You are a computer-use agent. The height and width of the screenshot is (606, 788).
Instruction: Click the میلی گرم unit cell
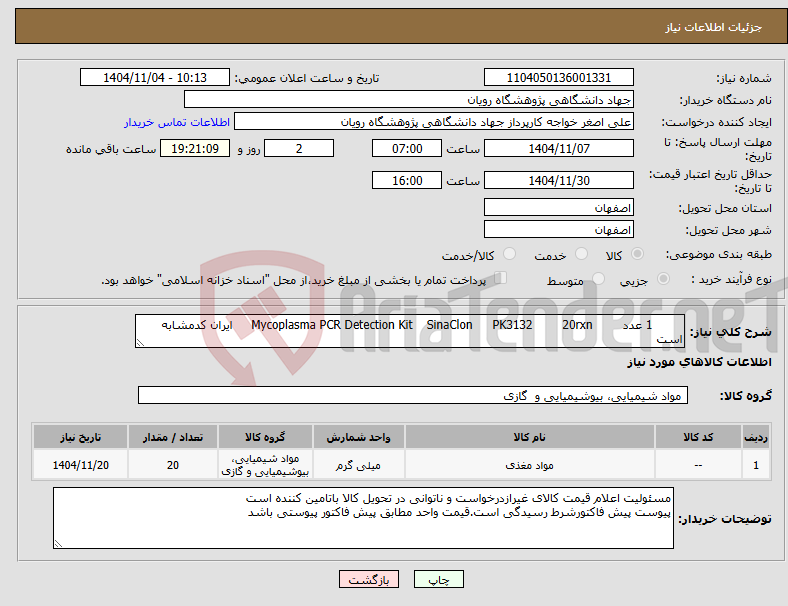[x=358, y=465]
